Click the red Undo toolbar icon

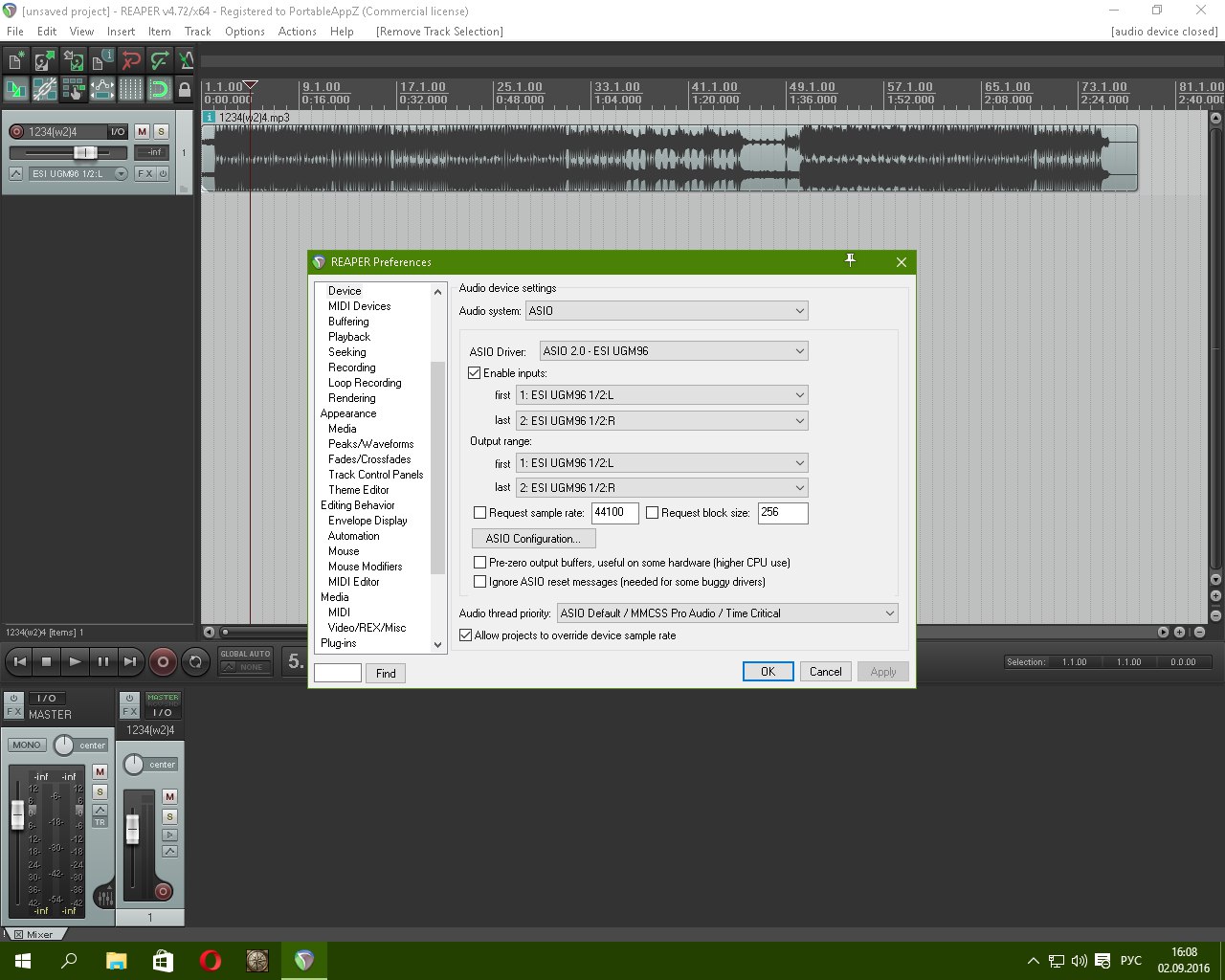130,61
